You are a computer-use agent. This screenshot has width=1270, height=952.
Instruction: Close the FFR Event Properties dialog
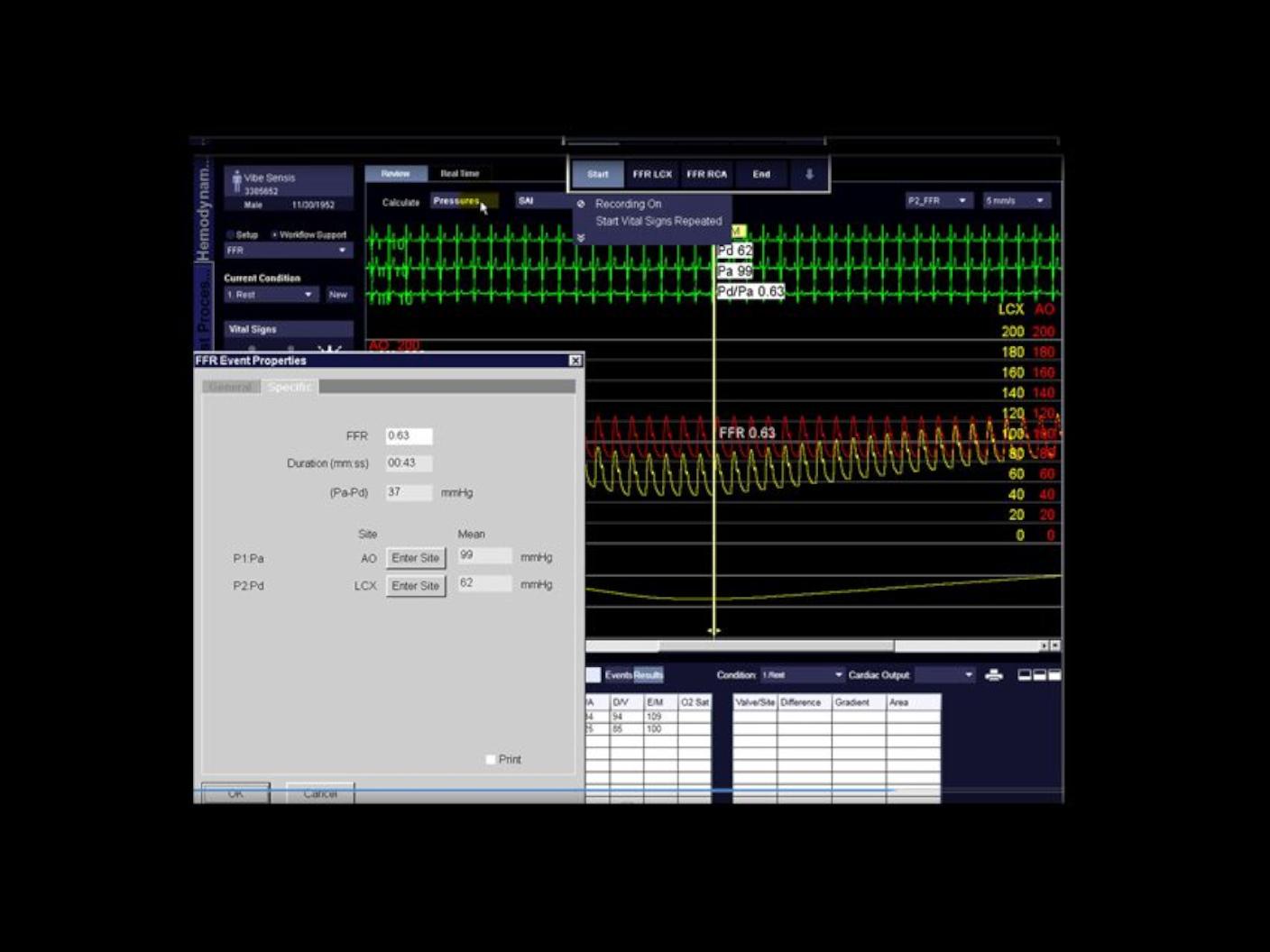coord(575,361)
